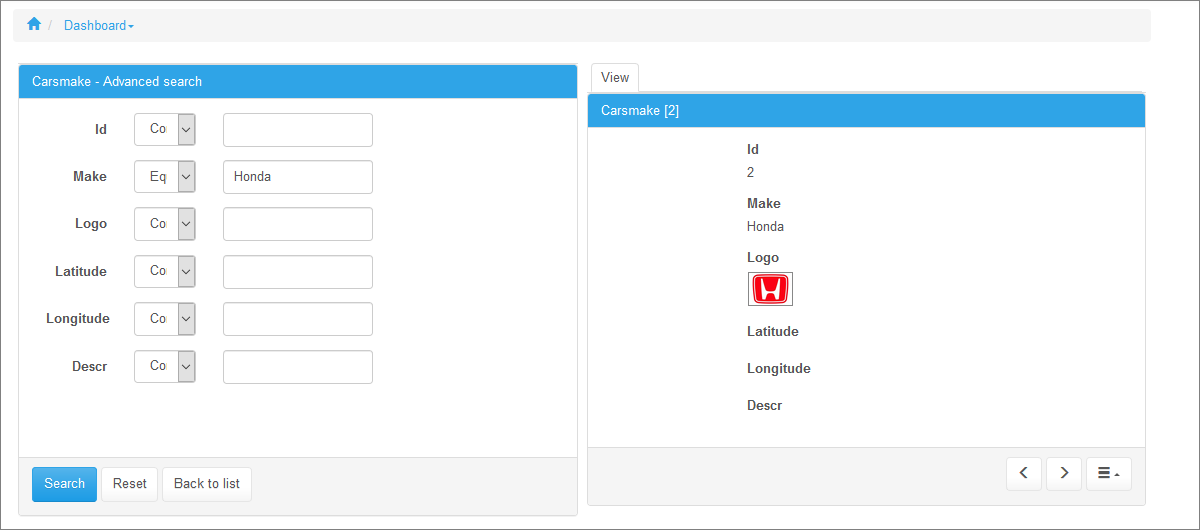Click the Logo label in view panel
The width and height of the screenshot is (1200, 530).
[763, 257]
